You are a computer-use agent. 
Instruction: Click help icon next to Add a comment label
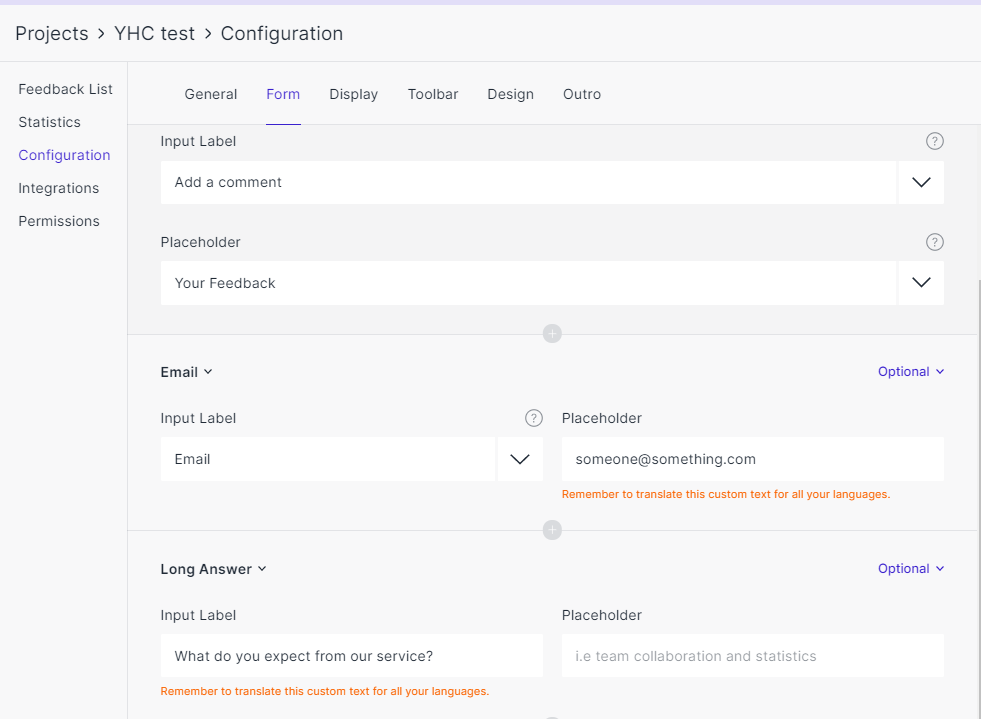pos(934,141)
